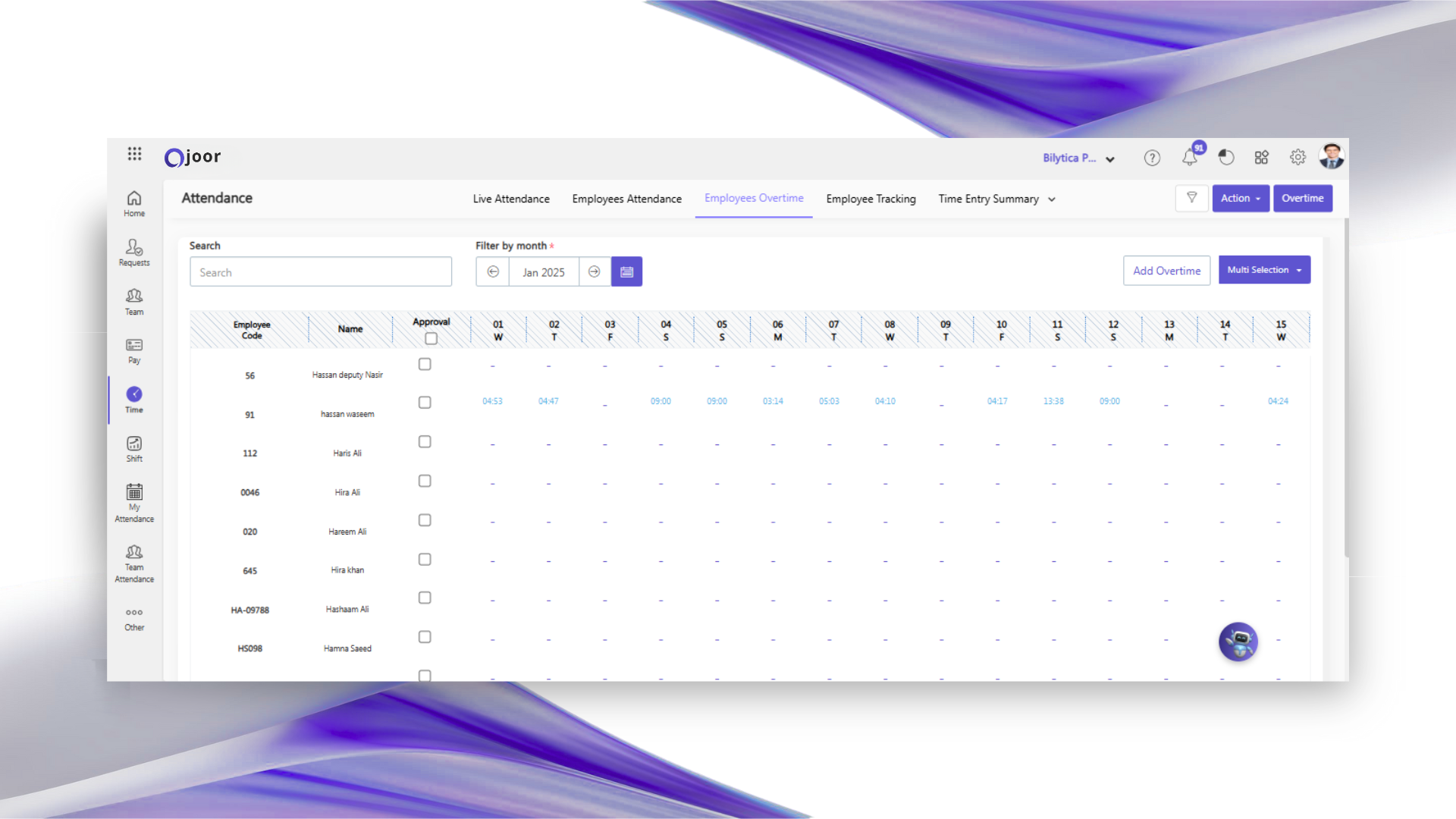The image size is (1456, 819).
Task: Open the Requests sidebar section
Action: [134, 253]
